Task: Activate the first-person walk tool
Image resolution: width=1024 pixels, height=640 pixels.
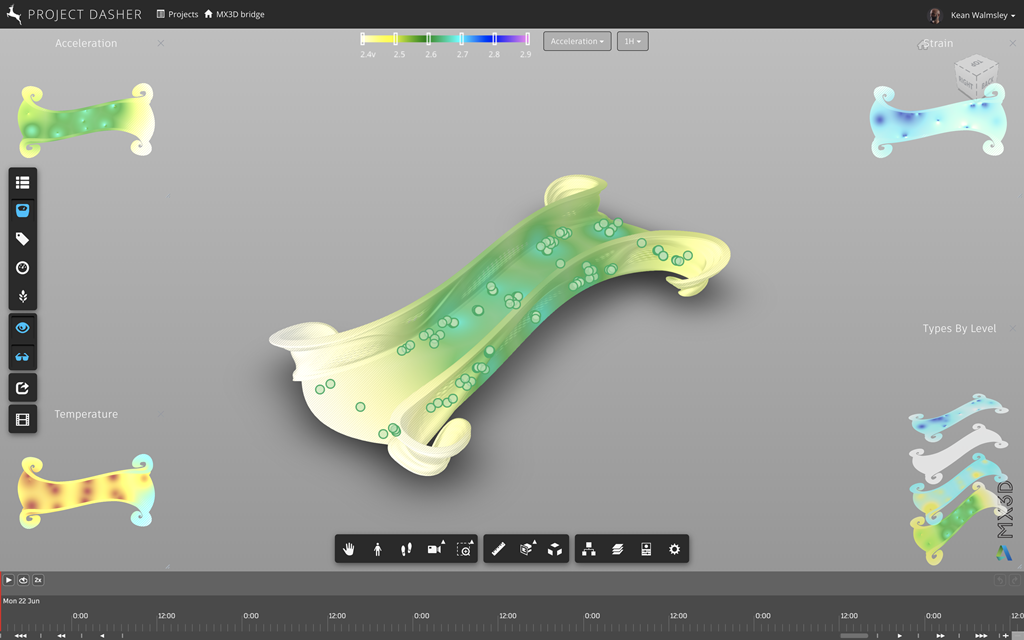Action: 378,549
